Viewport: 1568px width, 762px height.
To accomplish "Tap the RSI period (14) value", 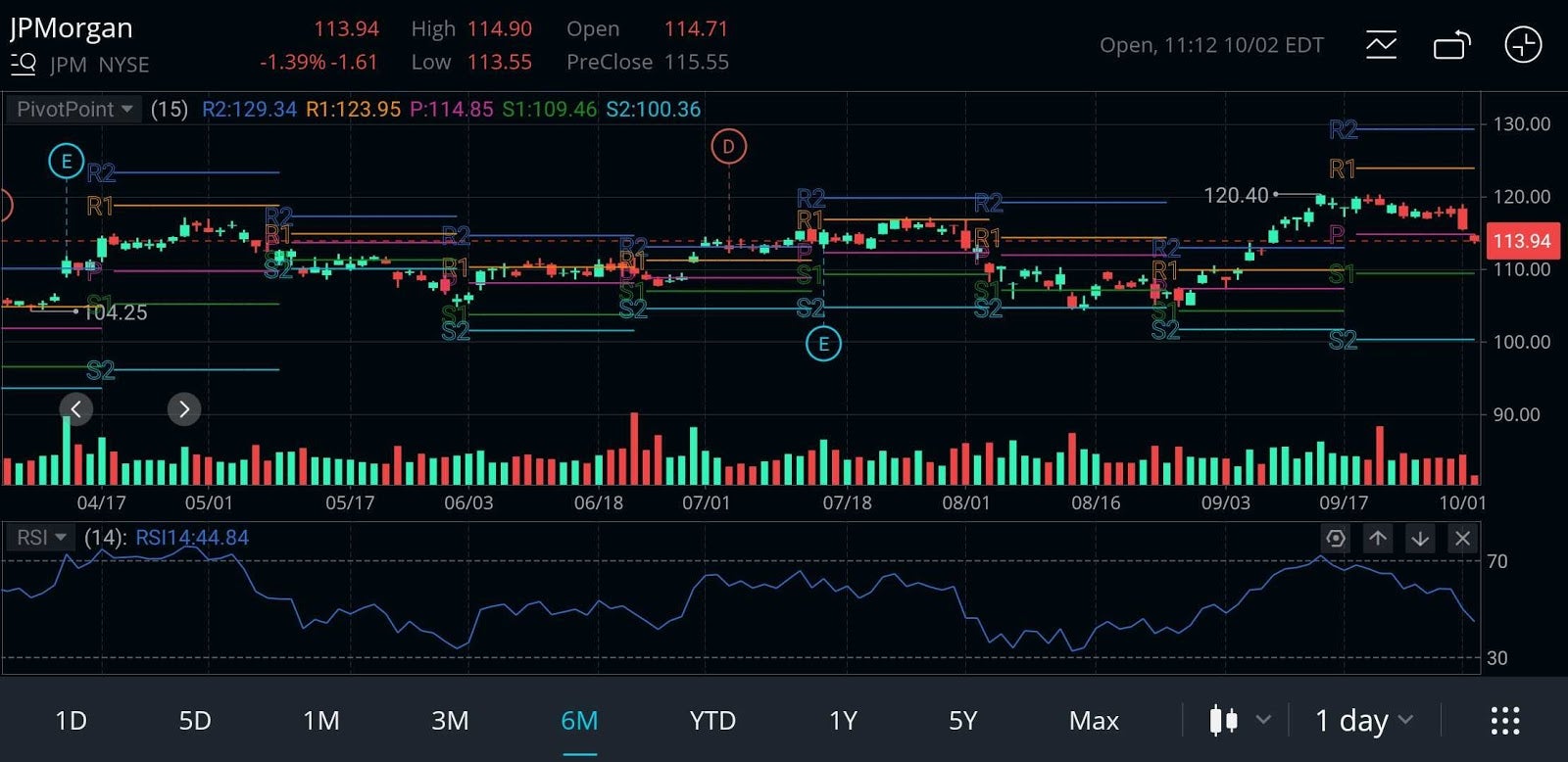I will (x=106, y=538).
